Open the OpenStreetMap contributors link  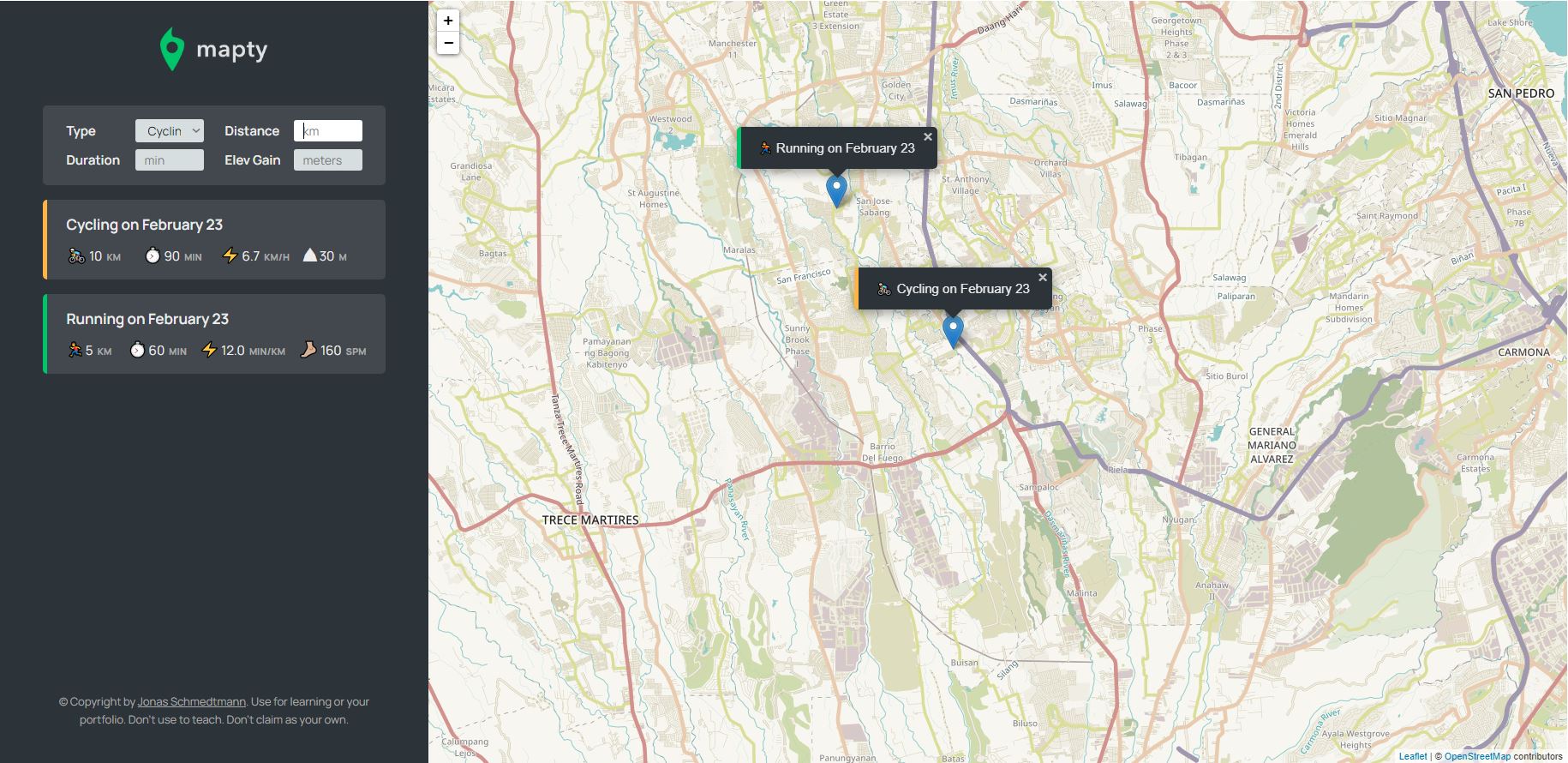tap(1477, 756)
